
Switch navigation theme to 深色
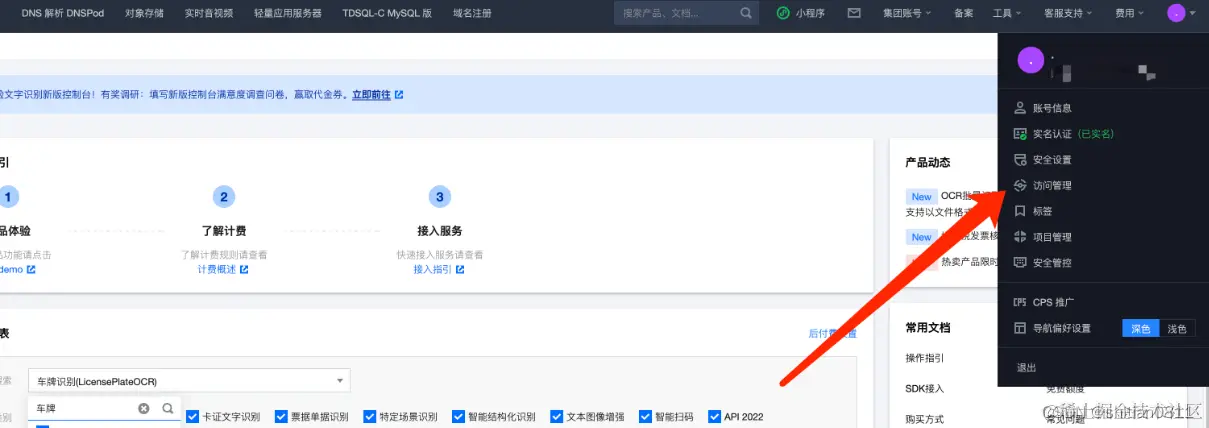pyautogui.click(x=1140, y=328)
